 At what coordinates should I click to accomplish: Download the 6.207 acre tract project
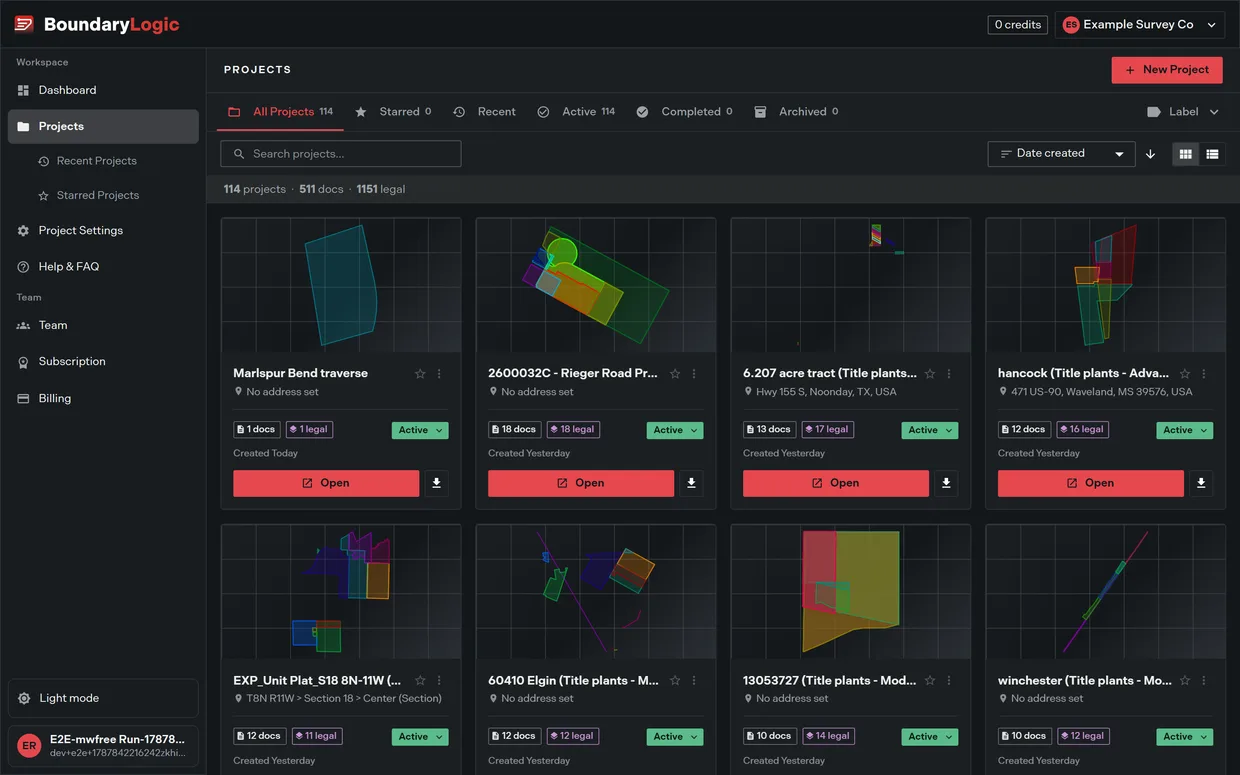[947, 483]
